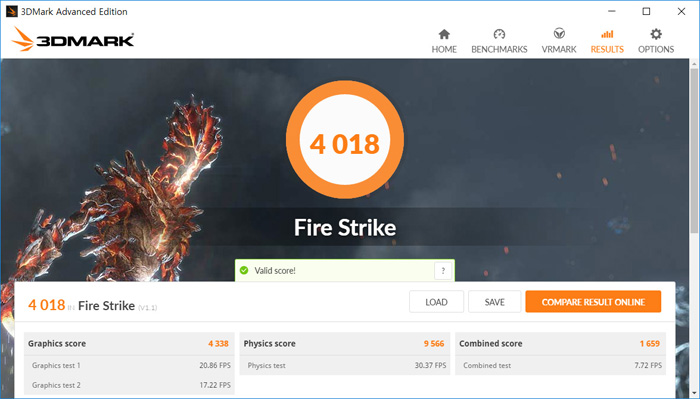The height and width of the screenshot is (399, 700).
Task: Select the Benchmarks gauge icon
Action: 499,34
